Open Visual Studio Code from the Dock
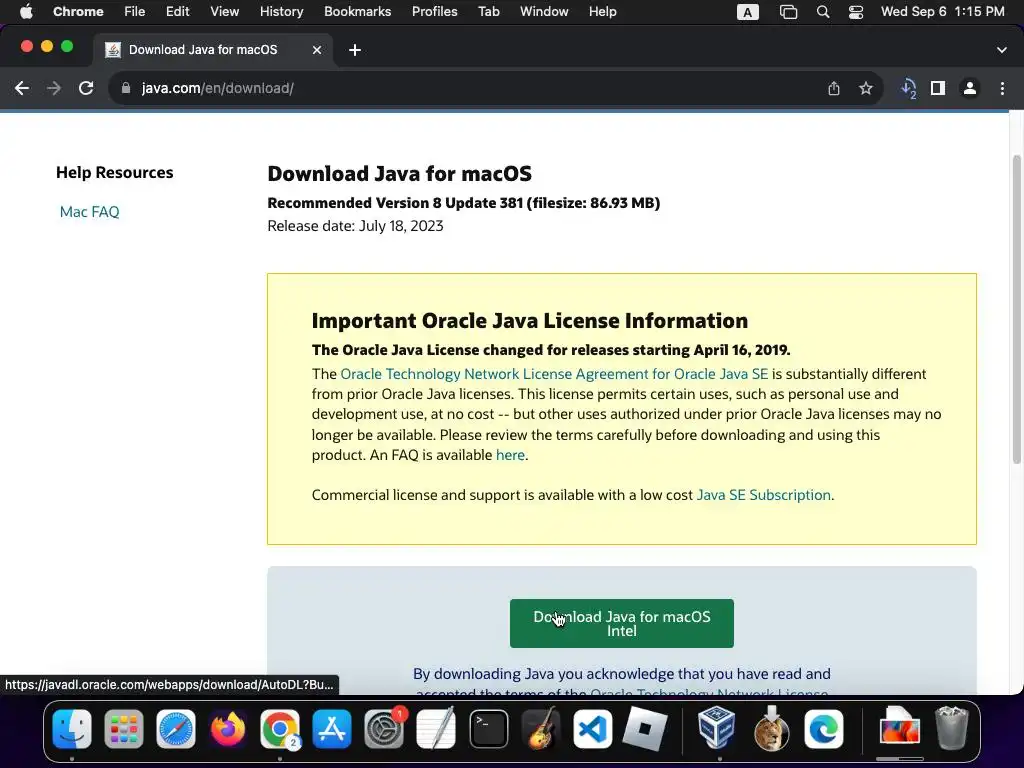 coord(592,729)
